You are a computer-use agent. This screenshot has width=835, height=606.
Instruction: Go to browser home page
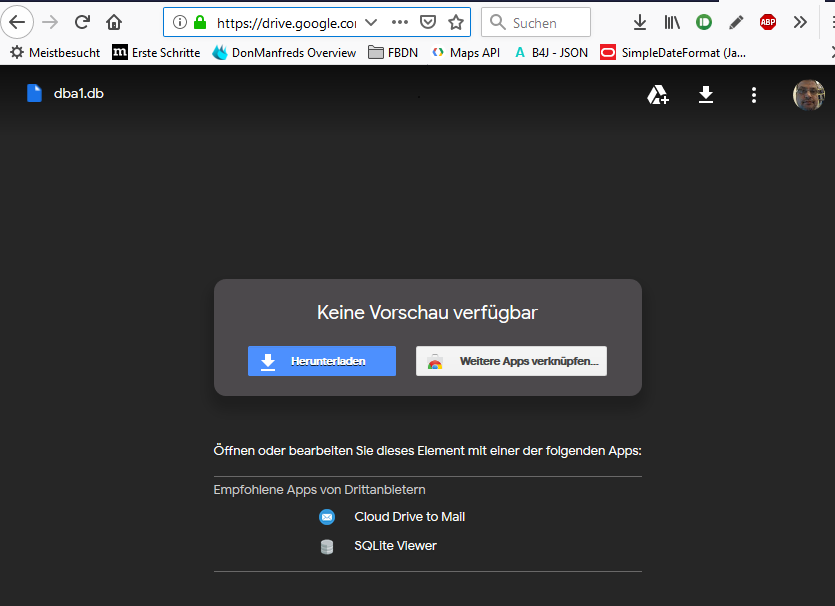pos(114,22)
